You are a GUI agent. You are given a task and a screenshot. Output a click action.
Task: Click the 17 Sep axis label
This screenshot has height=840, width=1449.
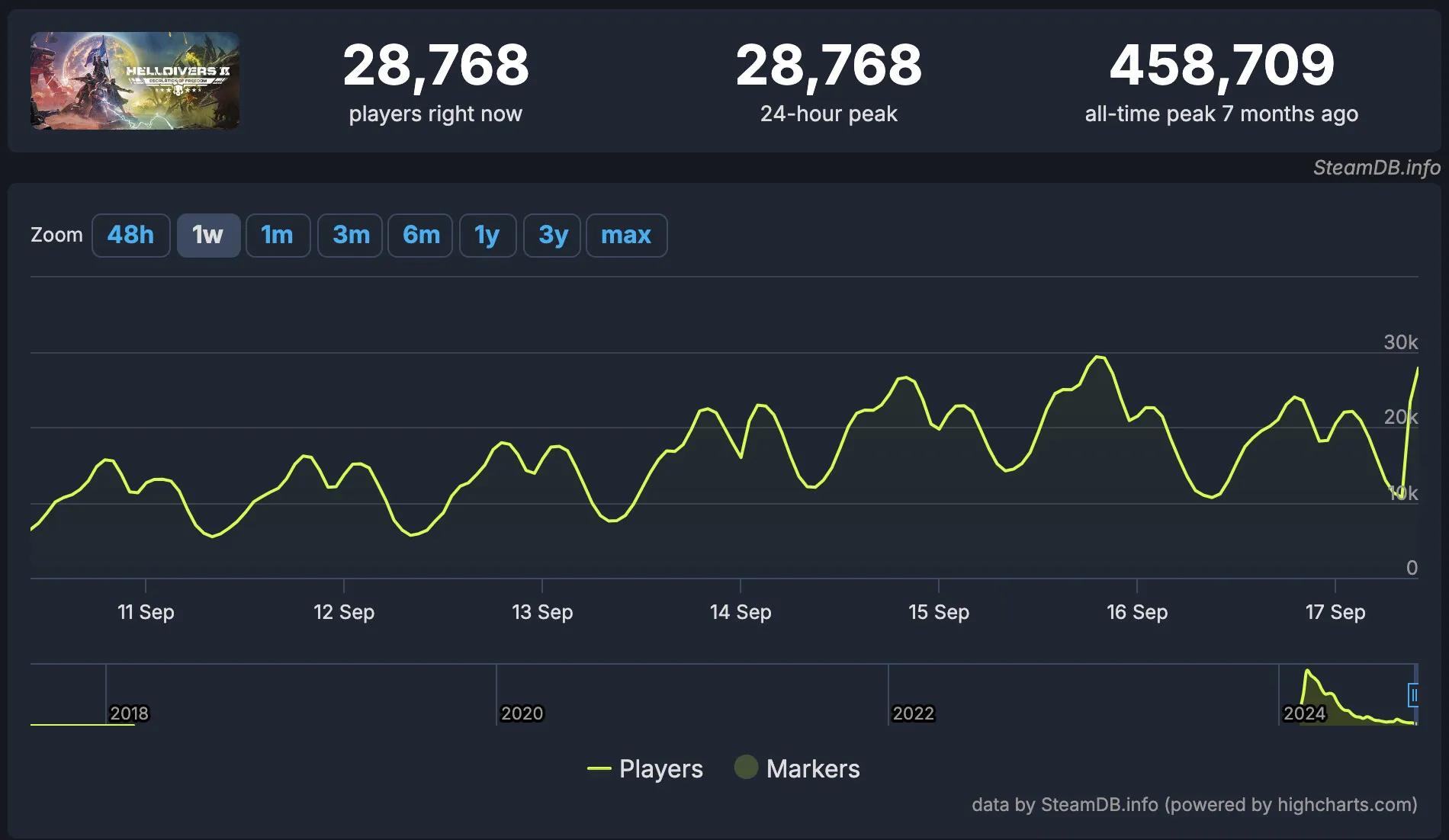(1335, 612)
